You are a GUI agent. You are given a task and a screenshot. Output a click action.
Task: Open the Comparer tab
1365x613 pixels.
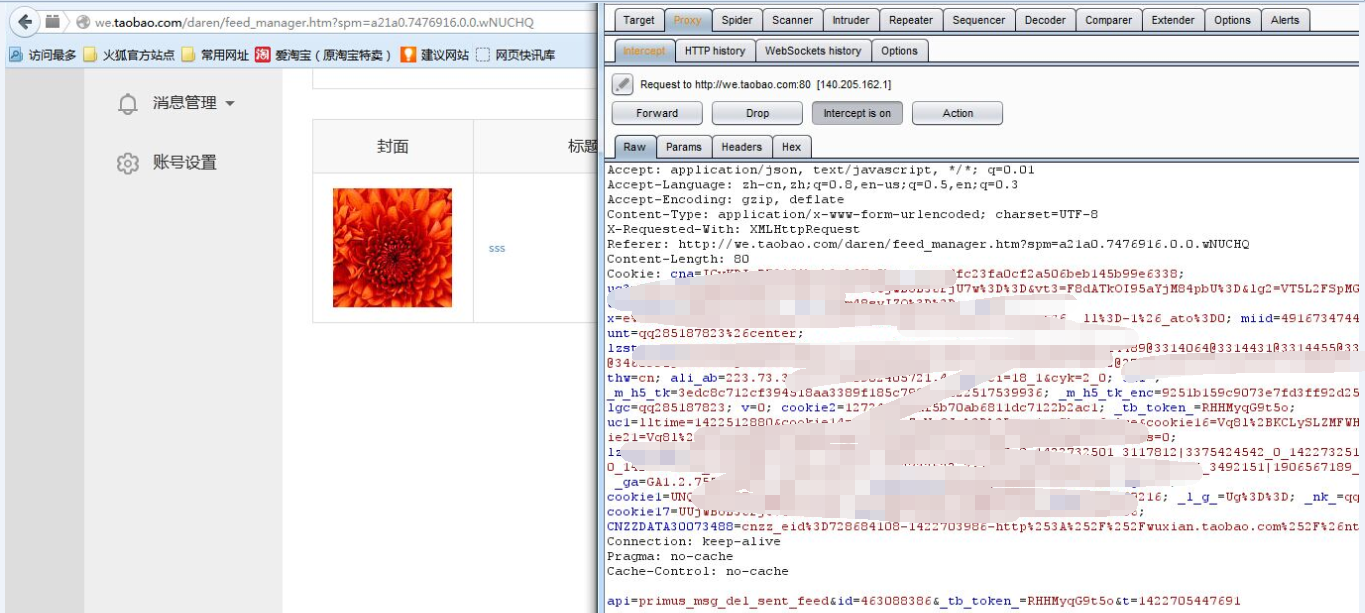coord(1109,20)
